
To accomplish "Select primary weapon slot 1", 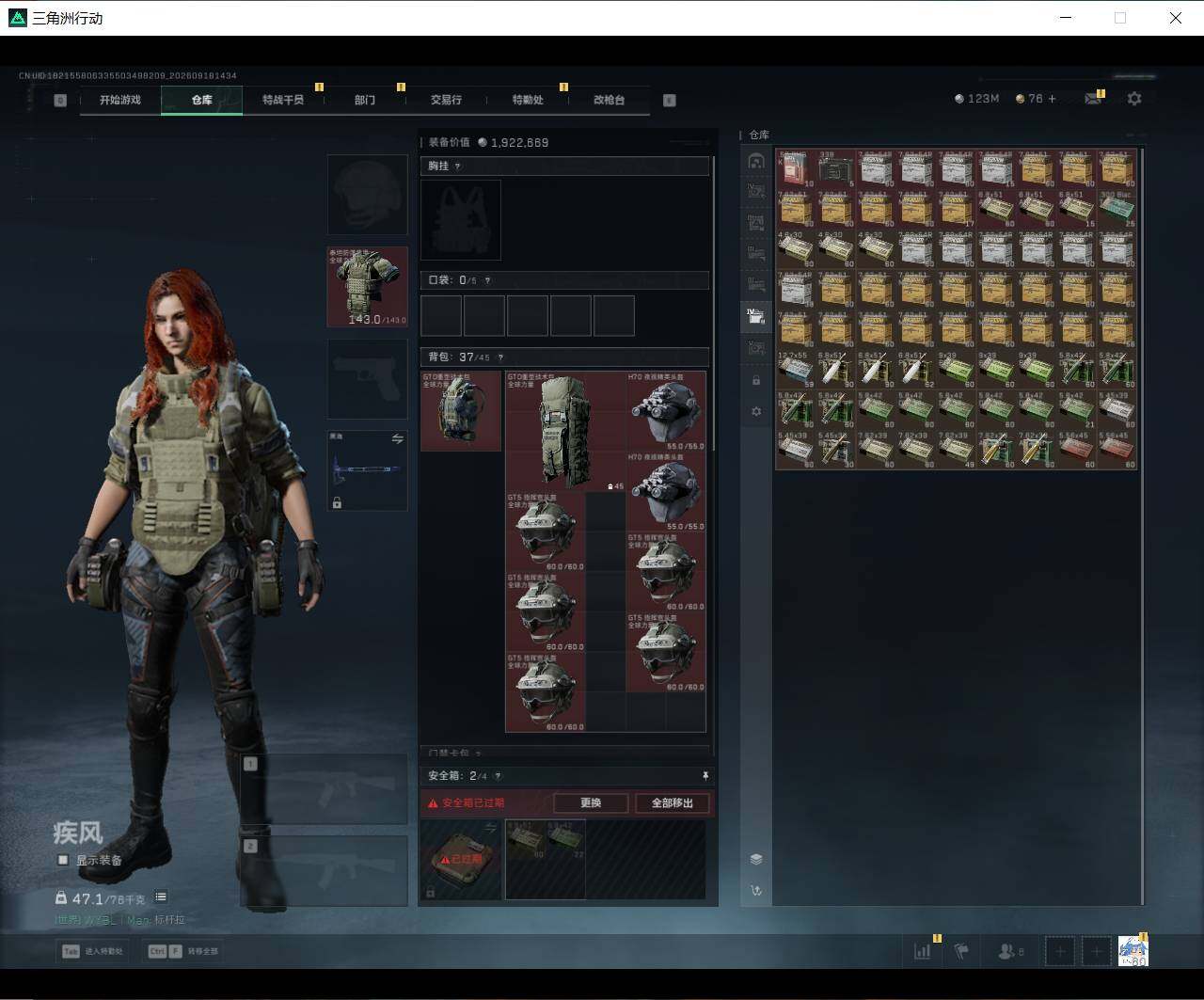I will [325, 789].
